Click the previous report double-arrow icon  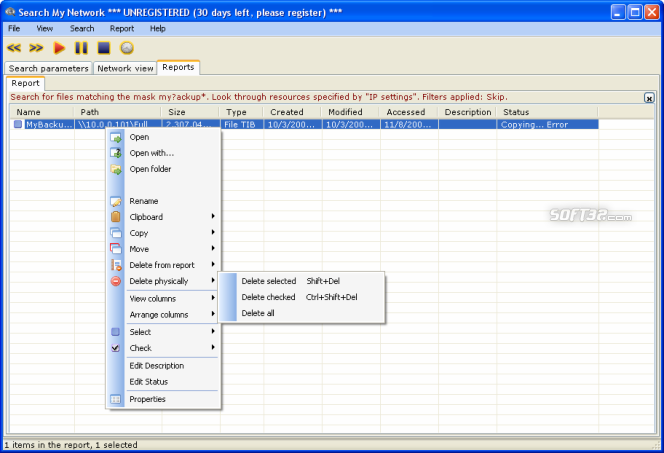[14, 48]
